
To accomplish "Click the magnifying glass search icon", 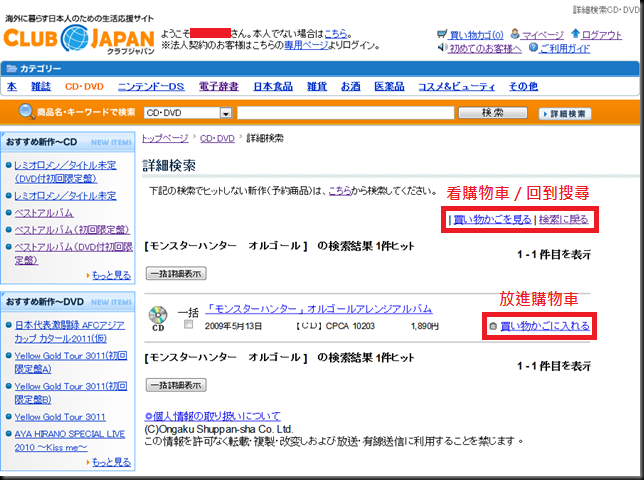I will point(27,112).
